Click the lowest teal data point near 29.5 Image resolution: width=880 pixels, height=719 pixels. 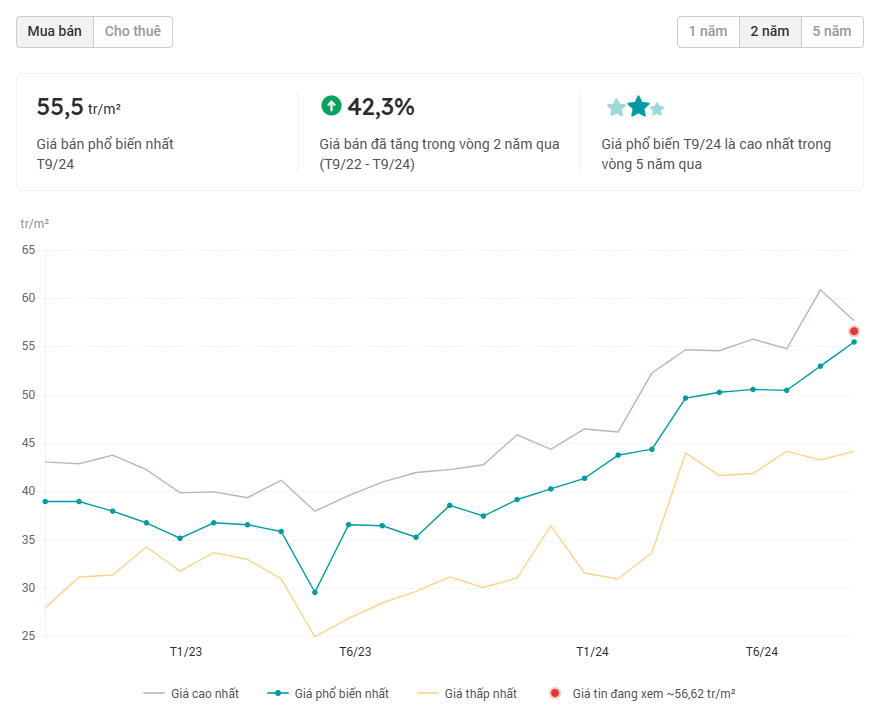tap(315, 592)
